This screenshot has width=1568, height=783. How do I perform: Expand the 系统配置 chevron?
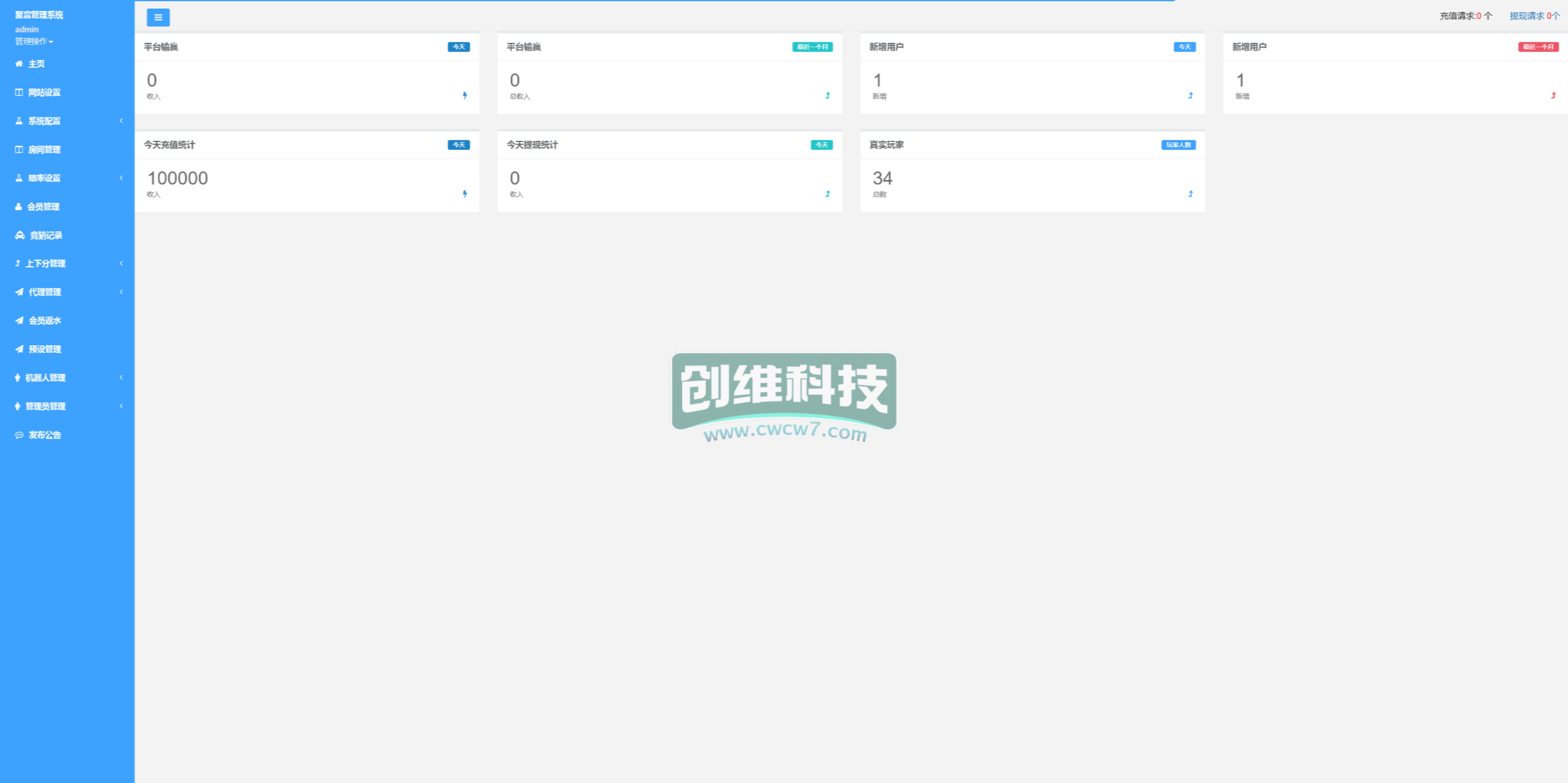tap(121, 121)
